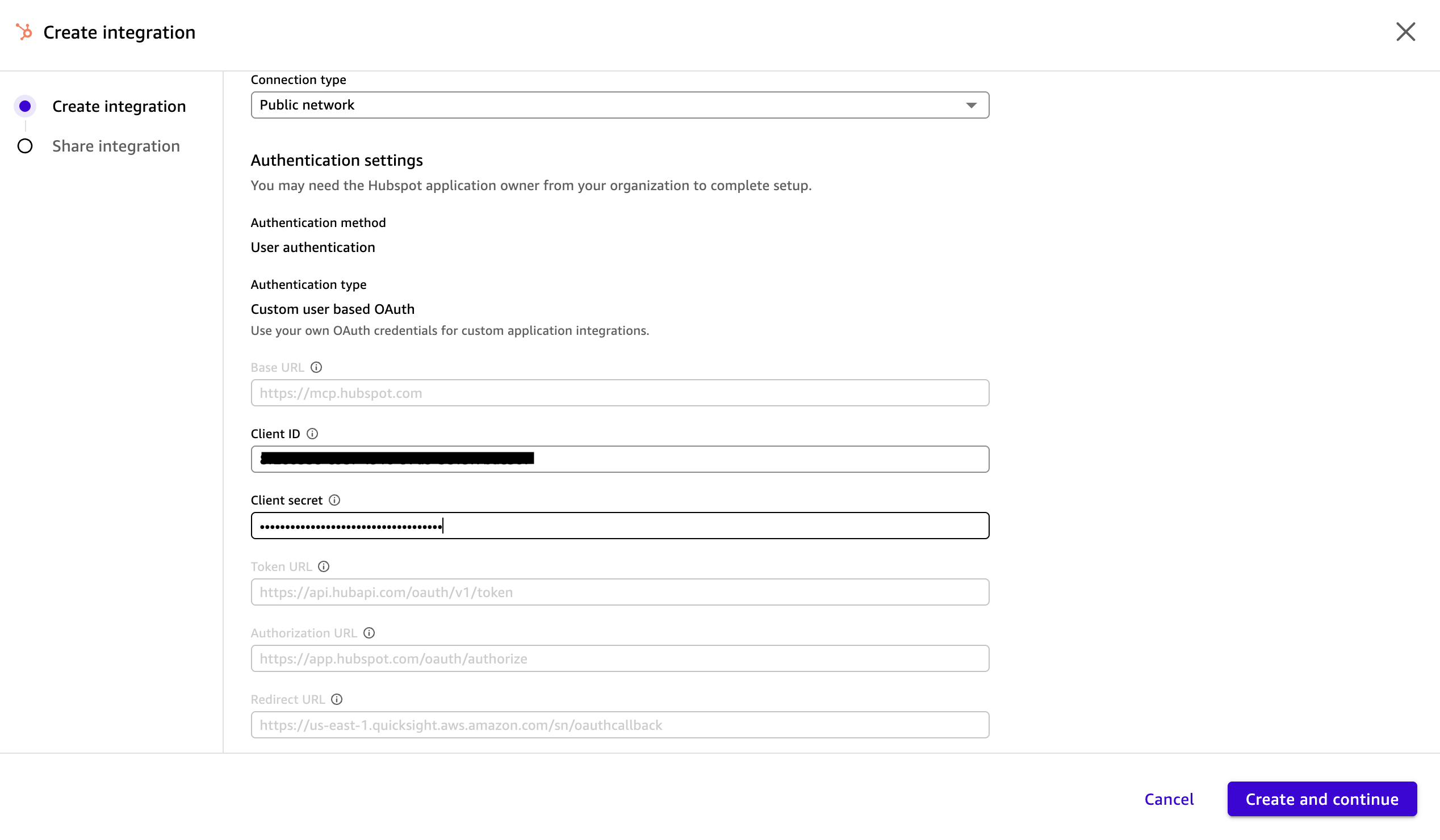This screenshot has width=1440, height=840.
Task: Click inside the Redirect URL field
Action: pos(619,724)
